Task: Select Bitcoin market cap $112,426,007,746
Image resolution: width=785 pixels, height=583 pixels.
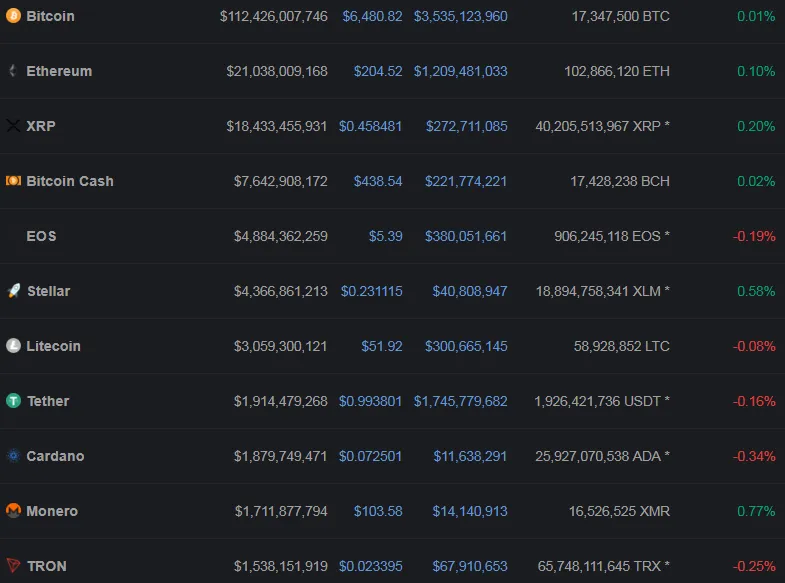Action: click(x=274, y=16)
